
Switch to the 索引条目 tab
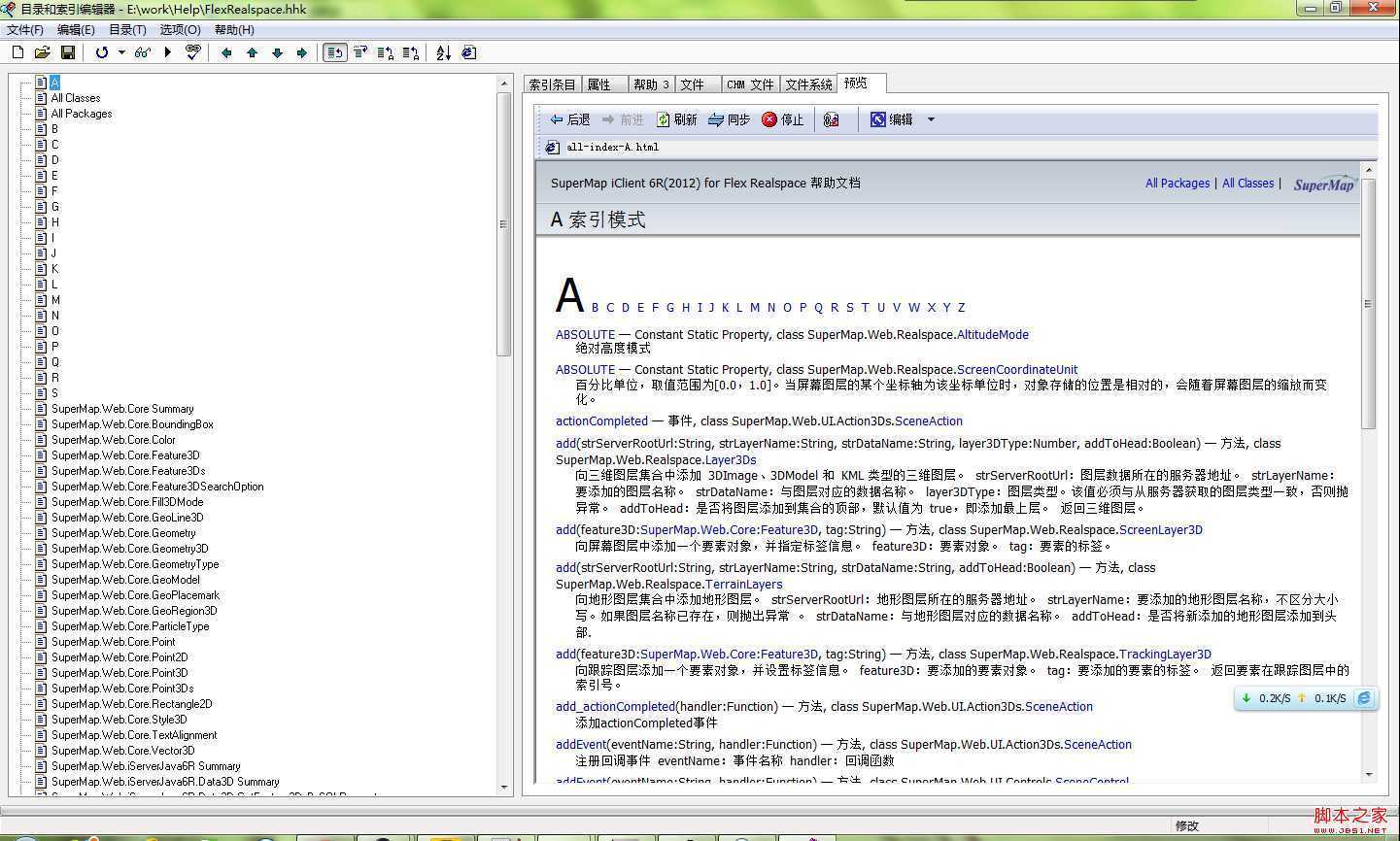coord(552,84)
